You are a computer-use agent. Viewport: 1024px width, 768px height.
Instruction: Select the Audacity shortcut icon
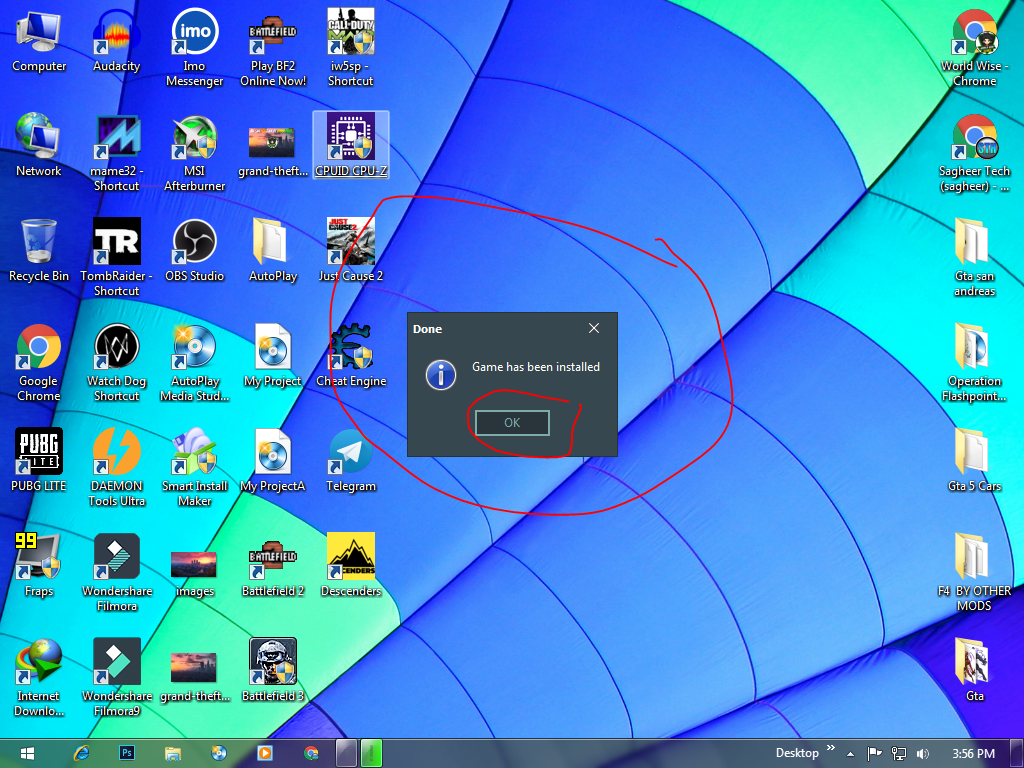116,40
